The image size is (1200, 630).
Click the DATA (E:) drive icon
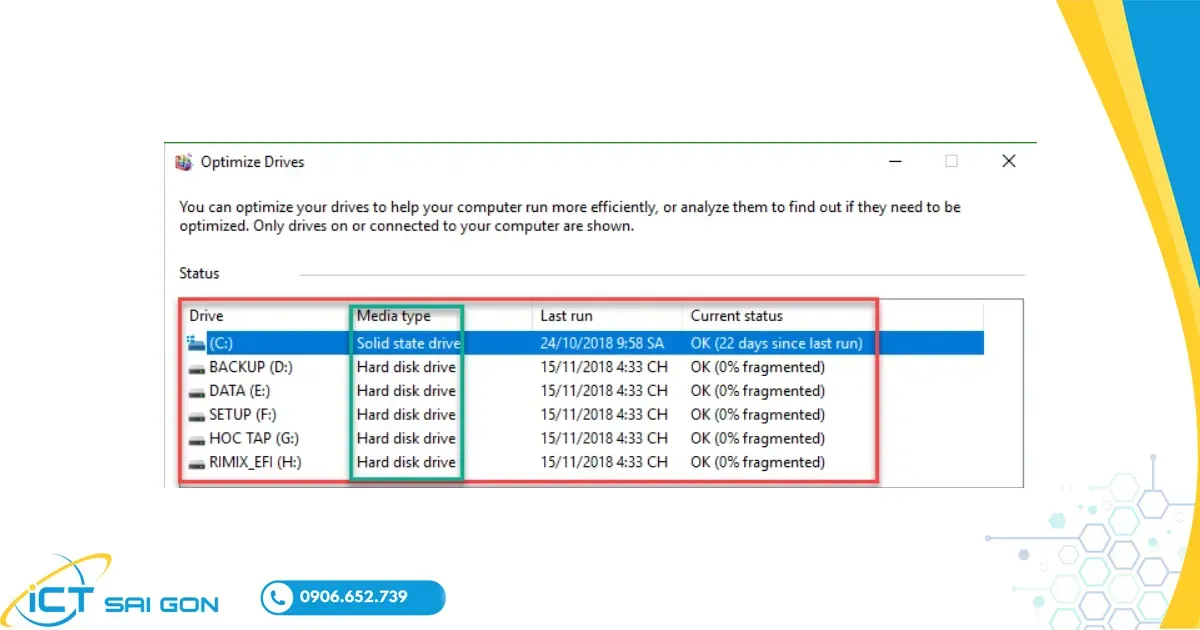195,391
